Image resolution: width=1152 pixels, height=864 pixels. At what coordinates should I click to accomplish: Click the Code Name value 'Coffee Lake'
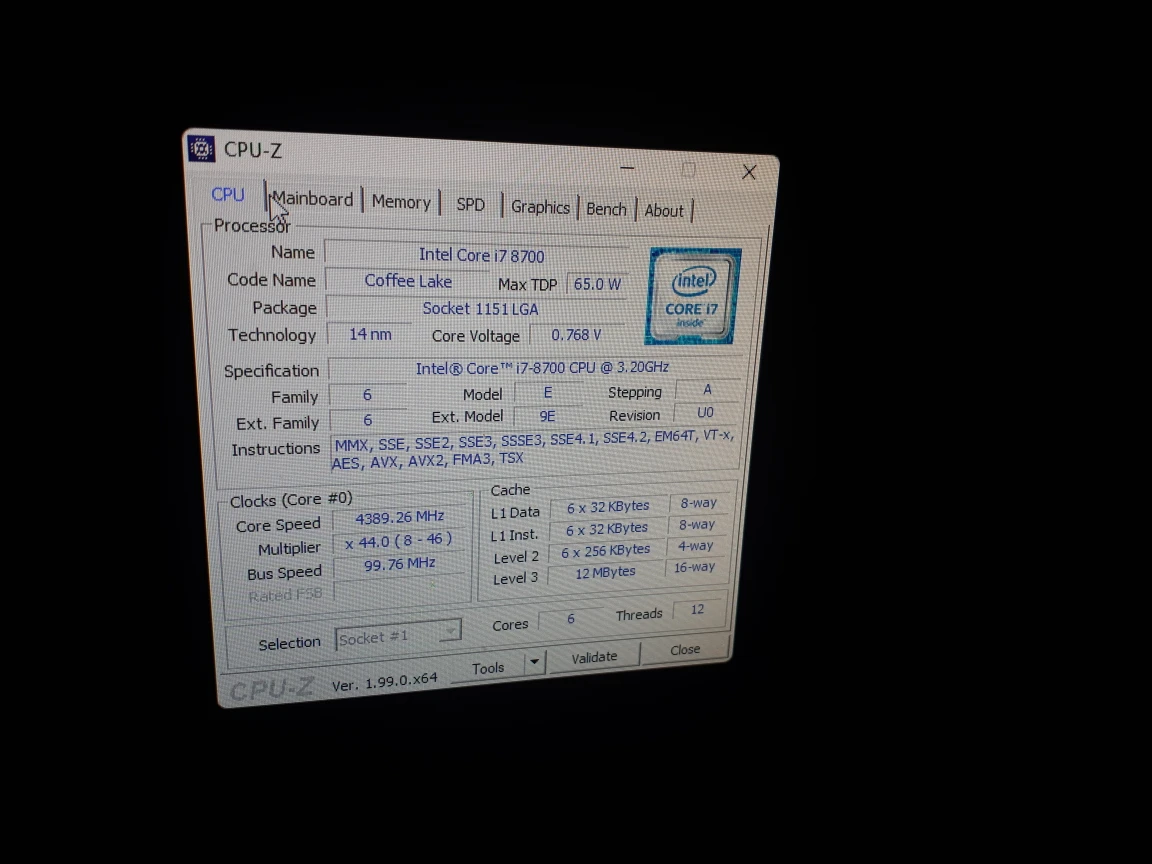tap(408, 281)
